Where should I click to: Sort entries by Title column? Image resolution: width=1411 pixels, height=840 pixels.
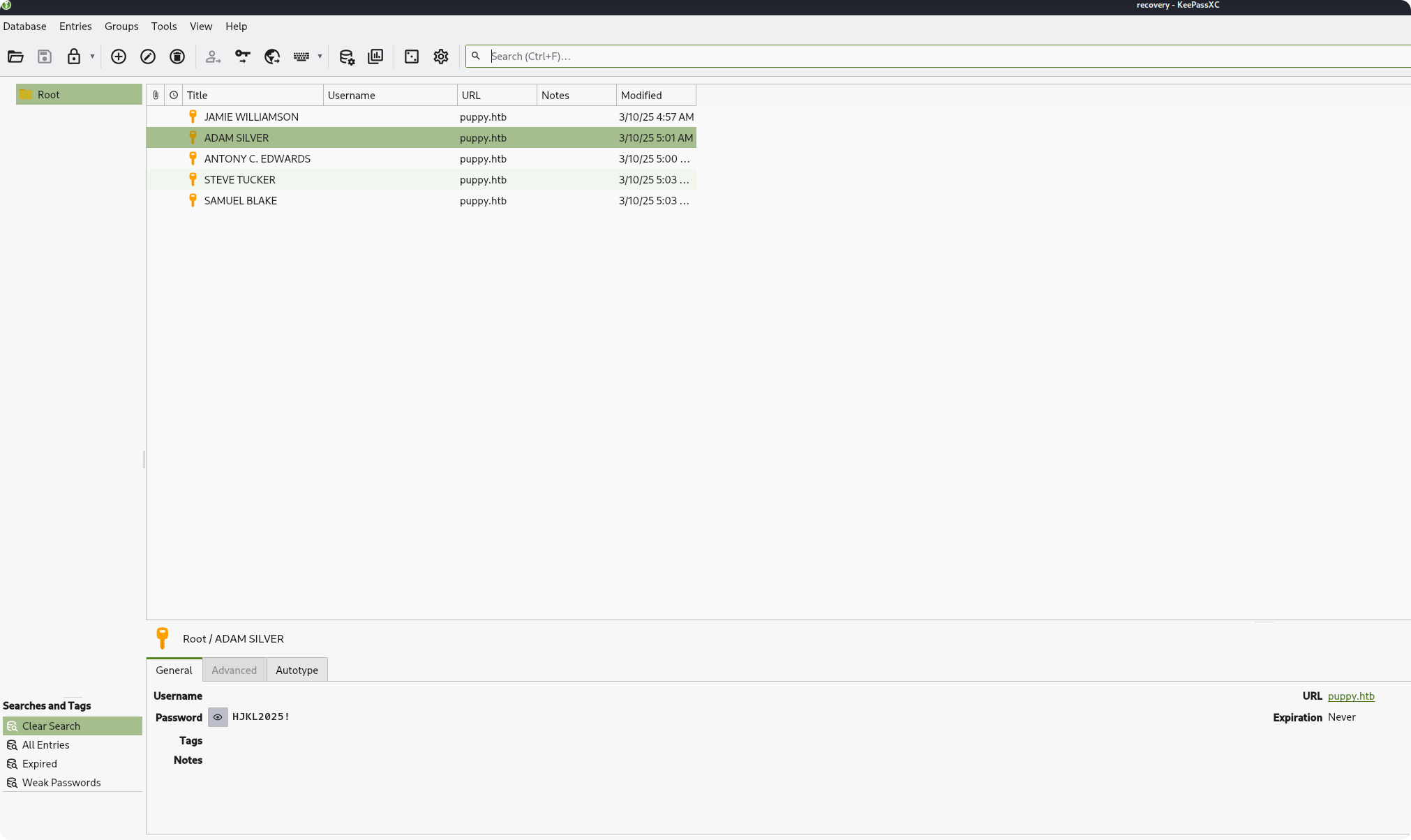click(253, 95)
